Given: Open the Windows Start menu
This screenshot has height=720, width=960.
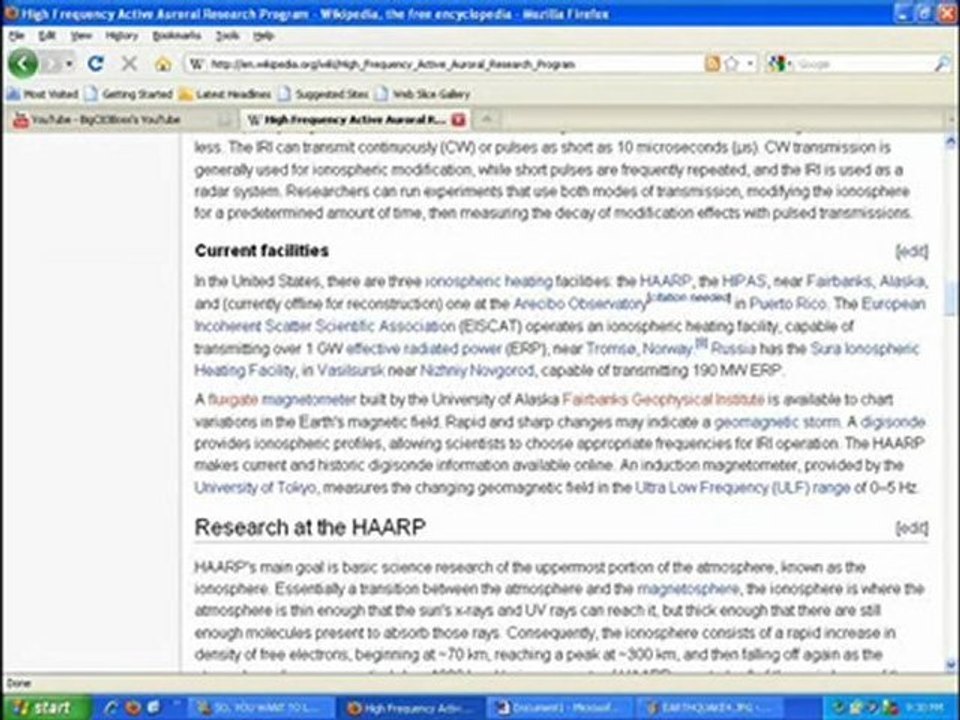Looking at the screenshot, I should coord(45,708).
